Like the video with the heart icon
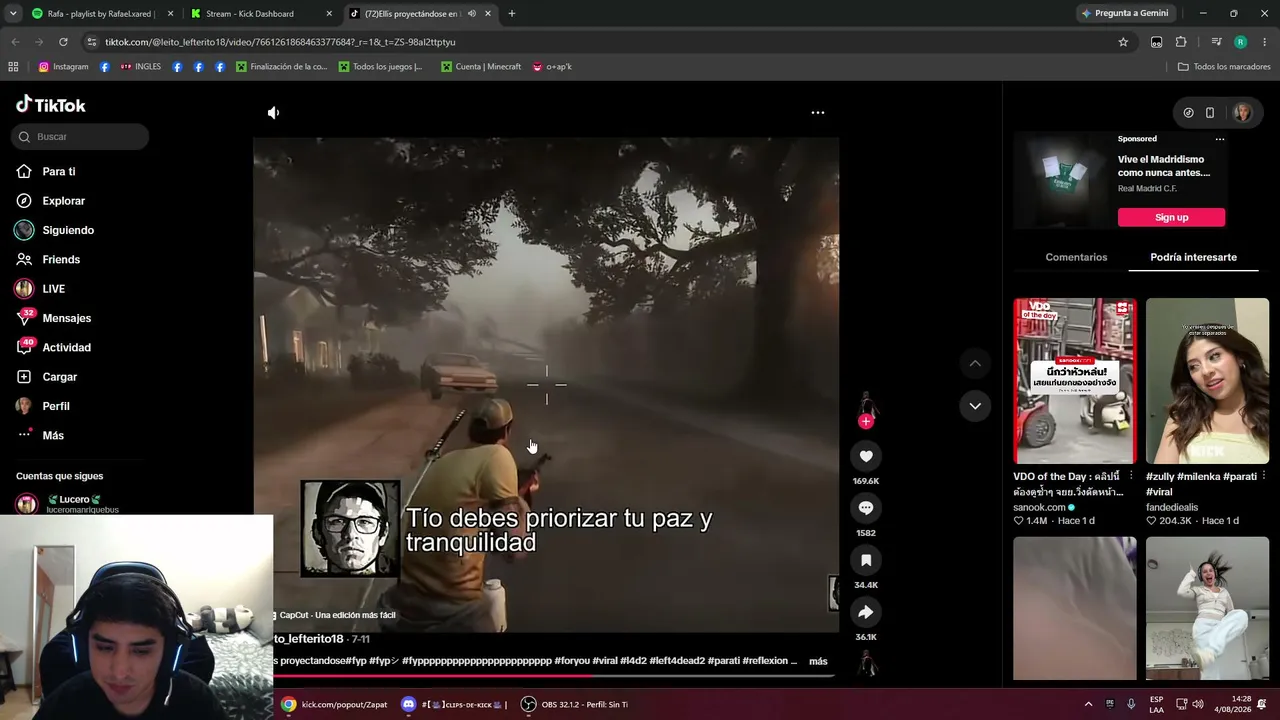The height and width of the screenshot is (720, 1280). [866, 456]
